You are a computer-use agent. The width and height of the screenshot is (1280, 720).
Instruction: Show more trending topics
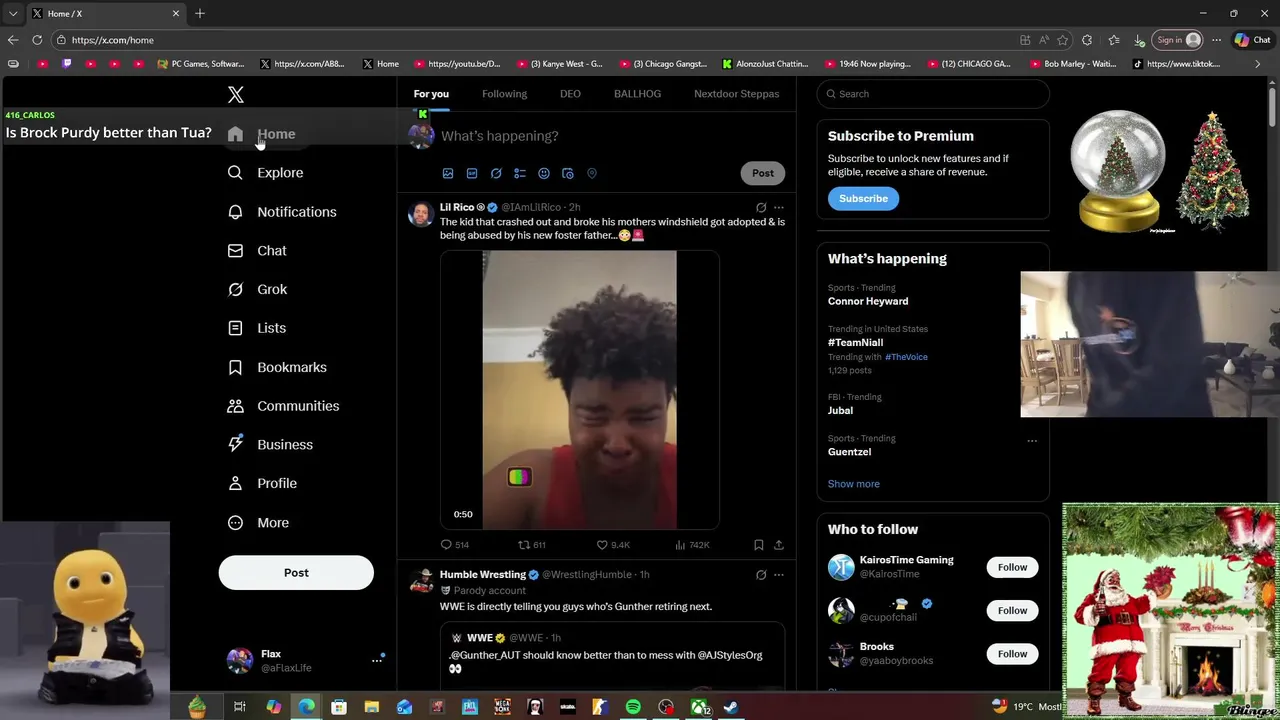(854, 484)
